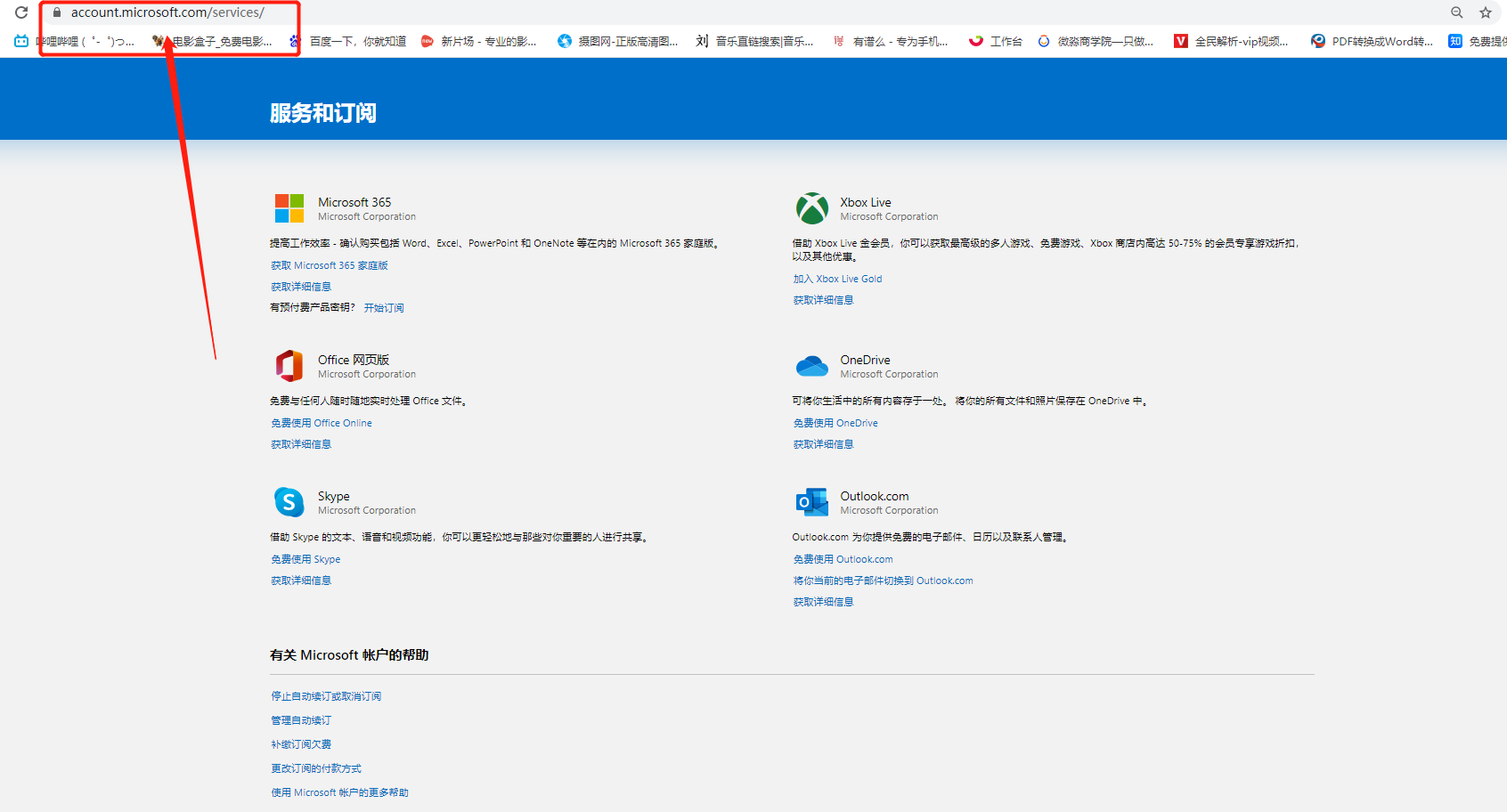Open the PDF转换成Word bookmark
Screen dimensions: 1507x812
pos(1372,41)
